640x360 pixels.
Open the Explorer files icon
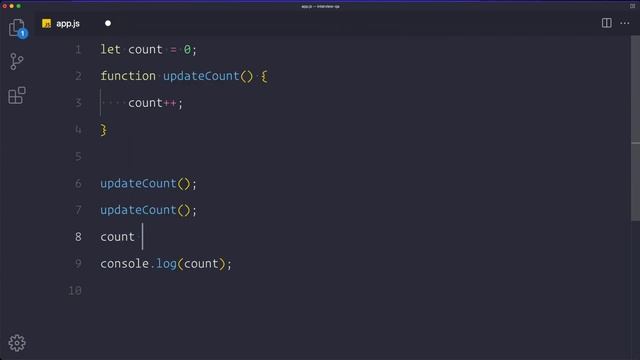coord(17,28)
